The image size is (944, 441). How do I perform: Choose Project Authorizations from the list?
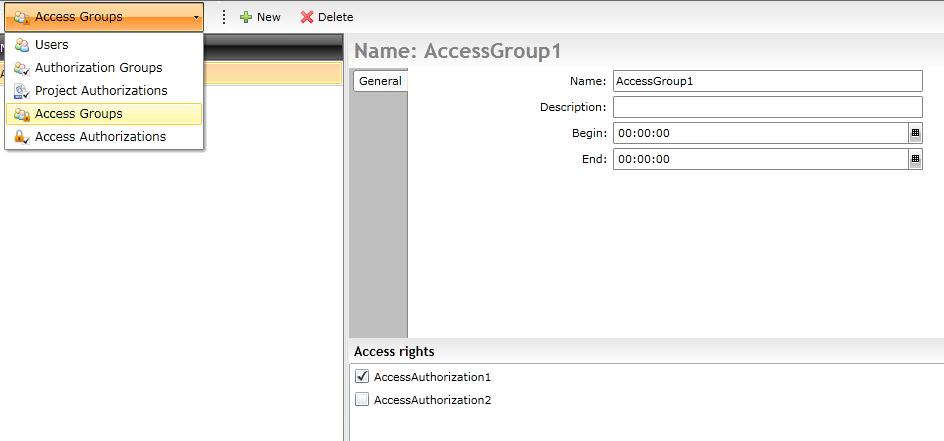[x=101, y=91]
